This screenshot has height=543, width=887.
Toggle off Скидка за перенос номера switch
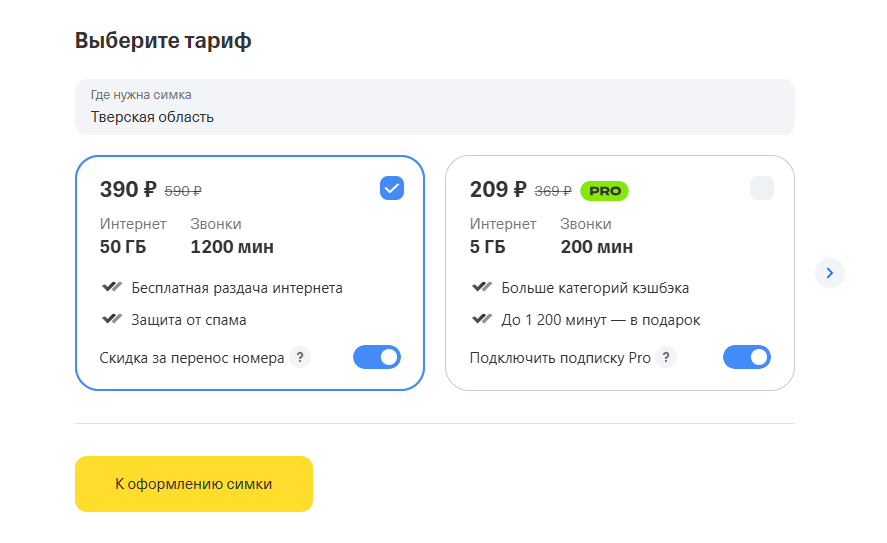point(377,357)
